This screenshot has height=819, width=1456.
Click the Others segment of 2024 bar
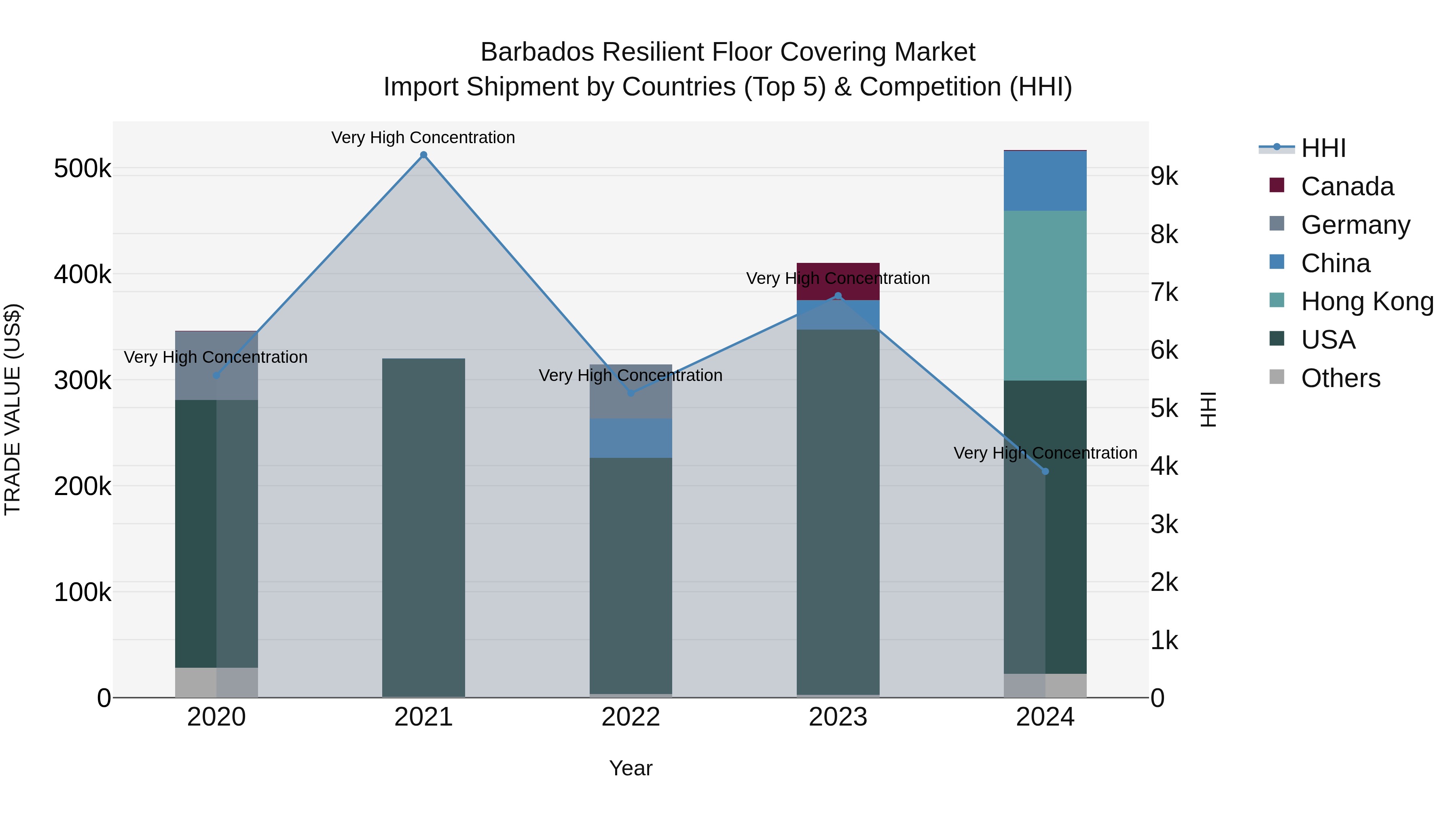click(x=1045, y=686)
